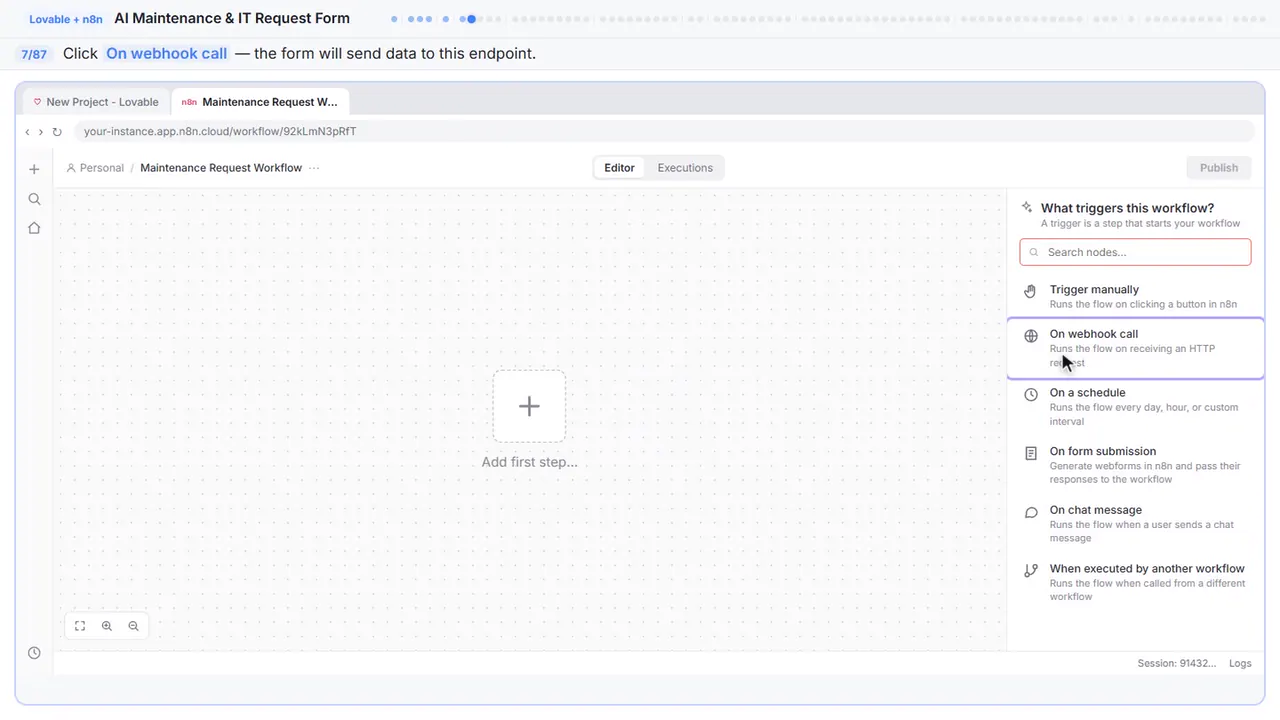
Task: Pick the On a schedule trigger
Action: [1136, 407]
